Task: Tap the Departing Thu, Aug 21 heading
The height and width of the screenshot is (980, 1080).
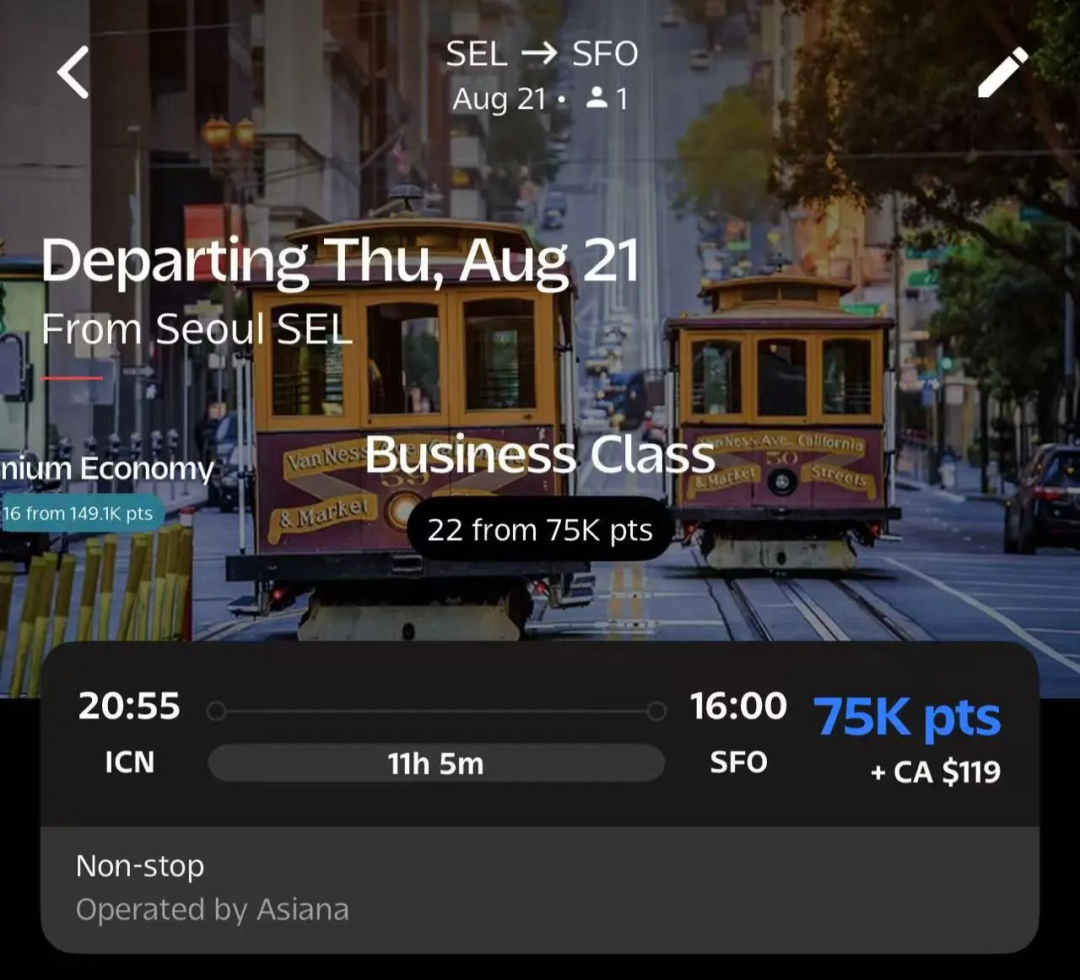Action: click(340, 260)
